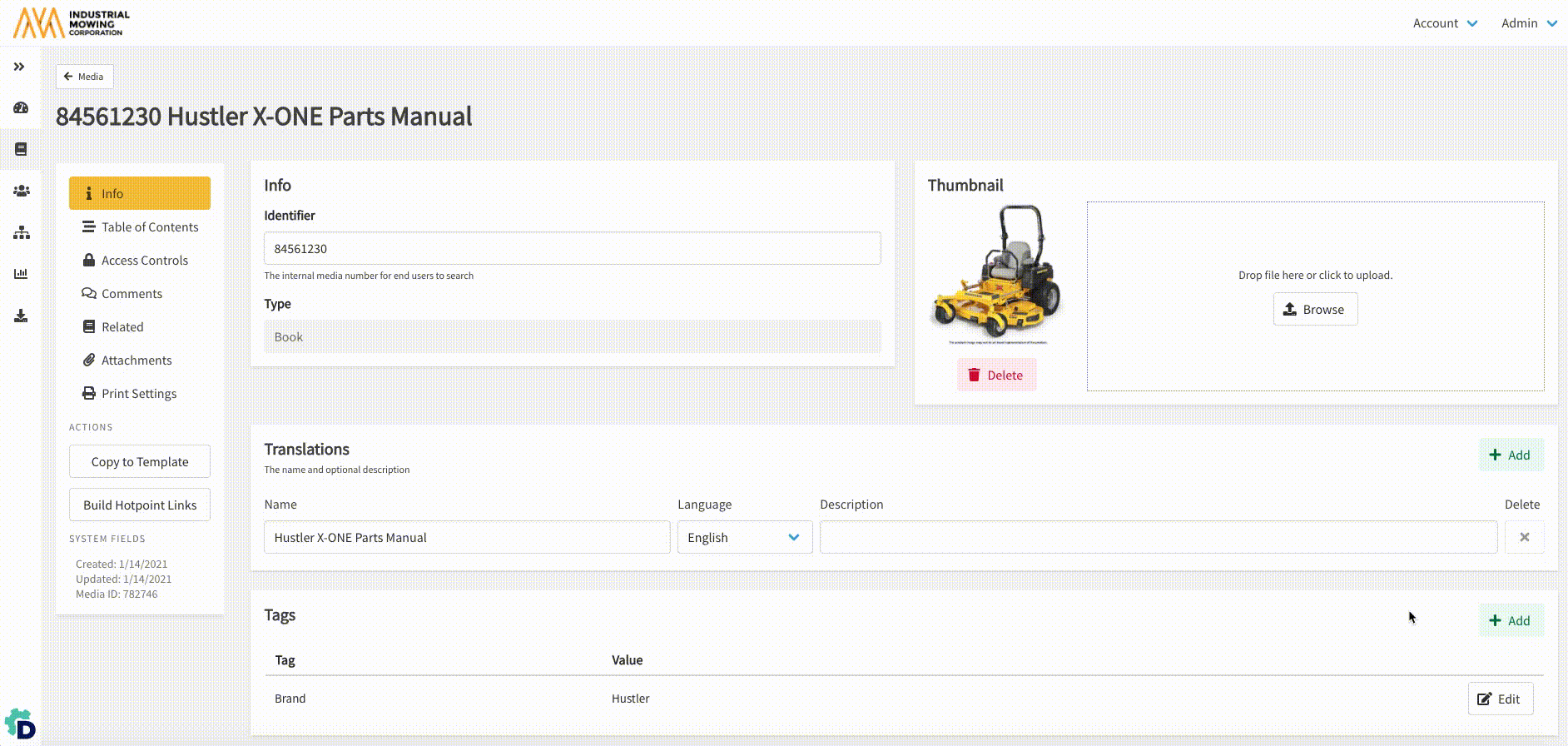Click the Identifier input field
Screen dimensions: 1568x746
pyautogui.click(x=572, y=248)
